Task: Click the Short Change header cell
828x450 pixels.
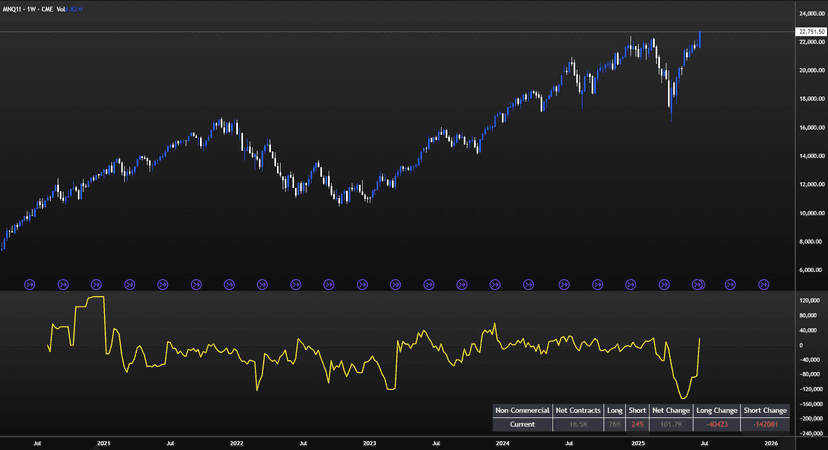Action: tap(765, 410)
